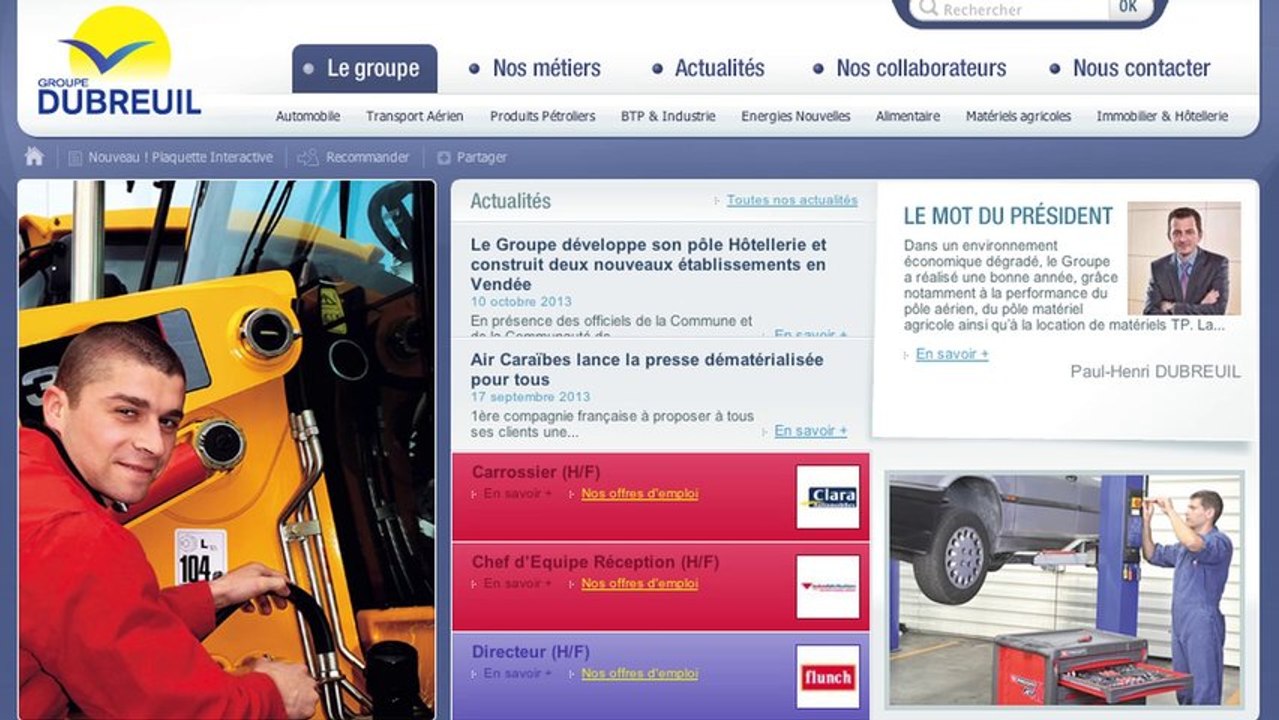The height and width of the screenshot is (720, 1279).
Task: Select the Le groupe tab
Action: [364, 69]
